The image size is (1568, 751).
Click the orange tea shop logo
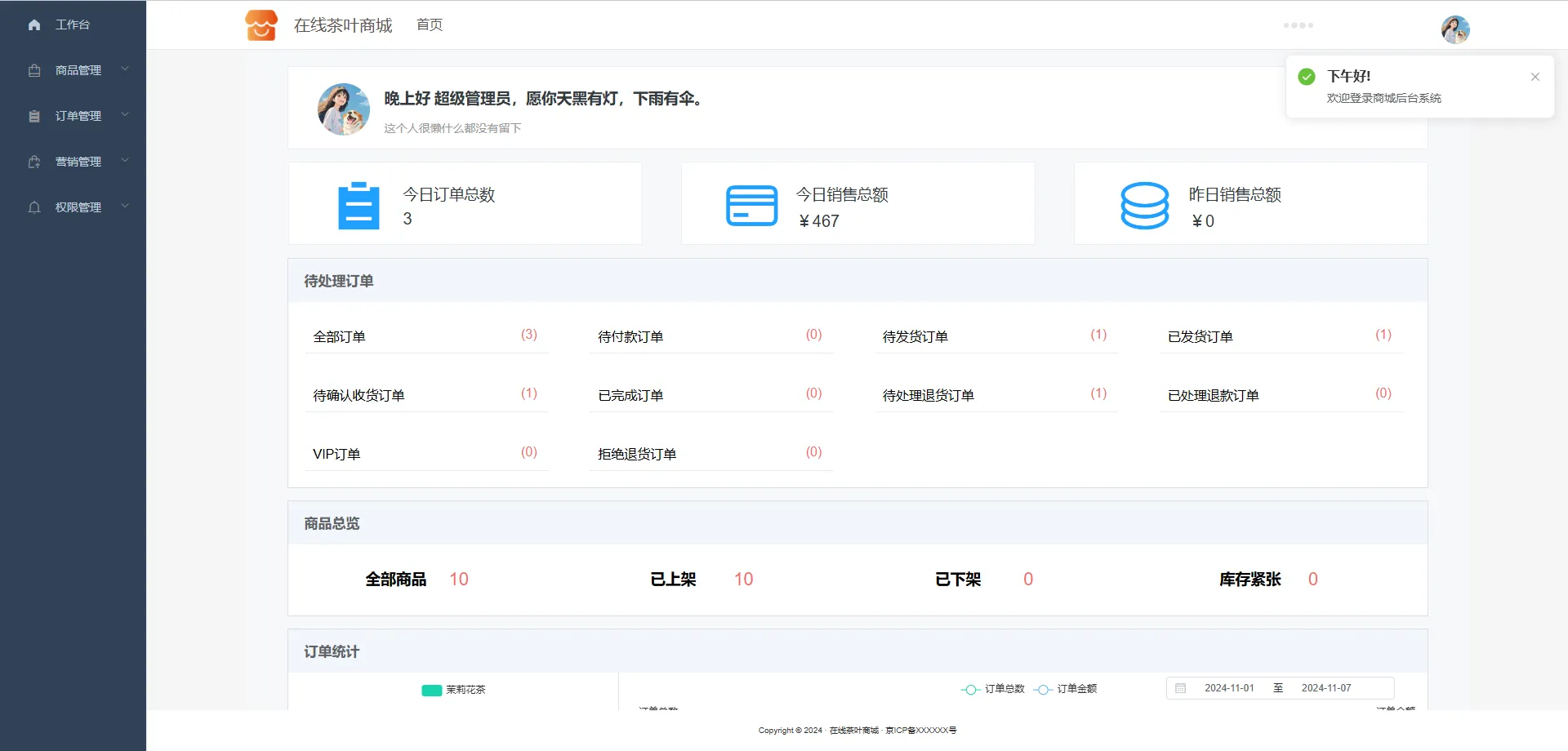(261, 25)
